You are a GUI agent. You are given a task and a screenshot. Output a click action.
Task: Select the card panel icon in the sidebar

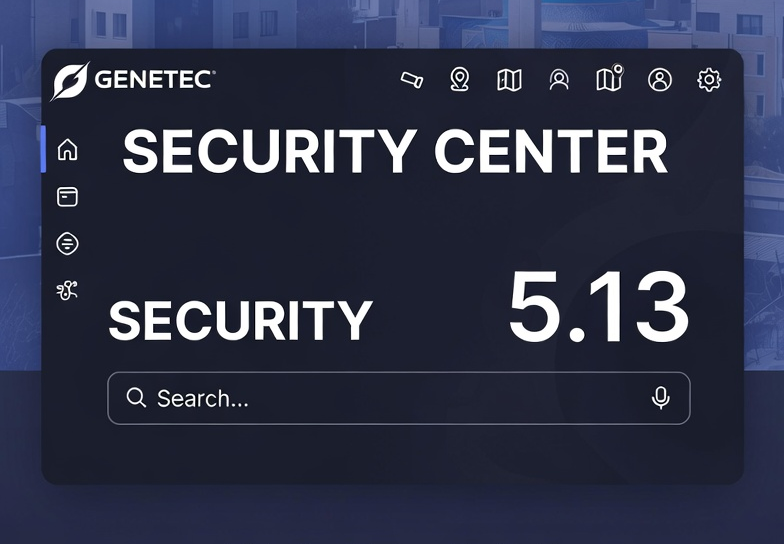[67, 197]
